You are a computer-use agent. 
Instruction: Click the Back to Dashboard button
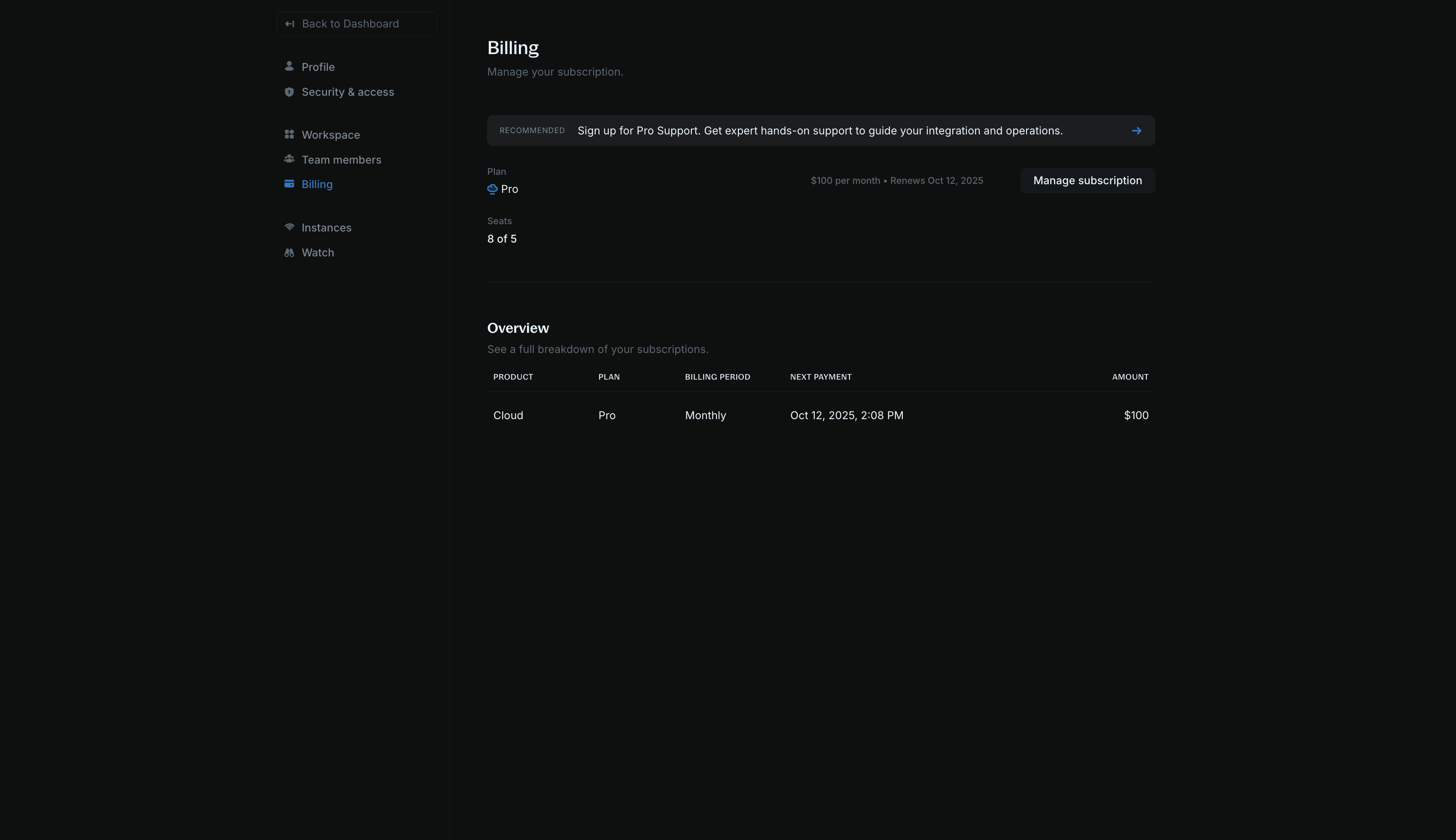pyautogui.click(x=356, y=24)
